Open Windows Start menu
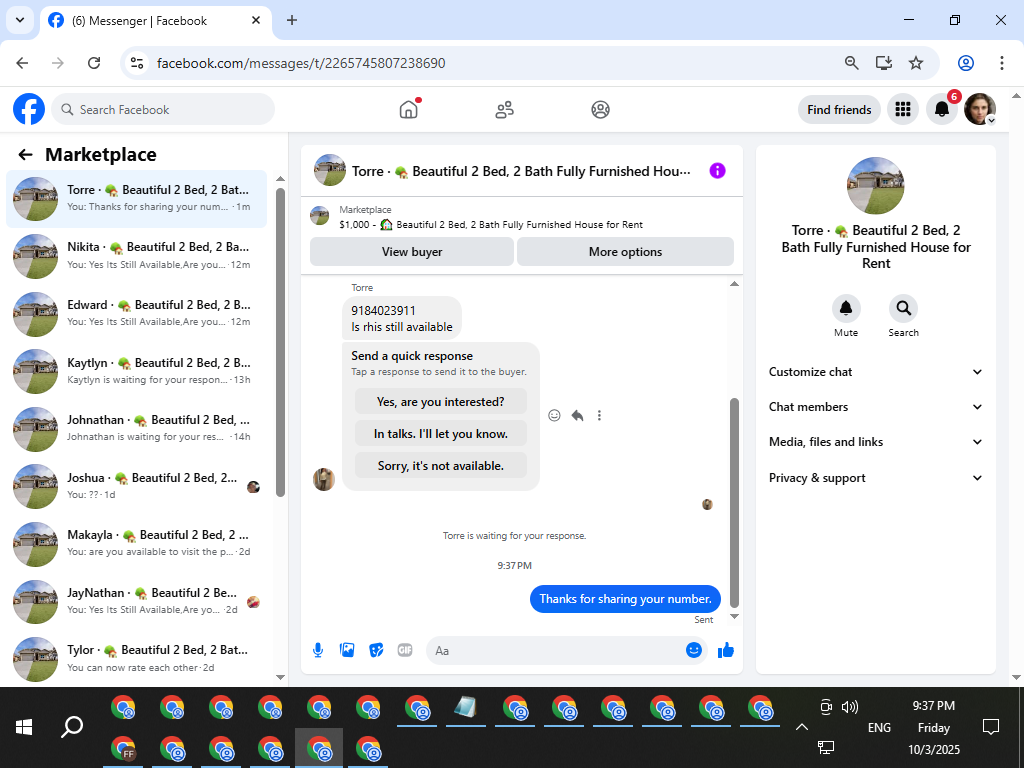The width and height of the screenshot is (1024, 768). point(24,727)
